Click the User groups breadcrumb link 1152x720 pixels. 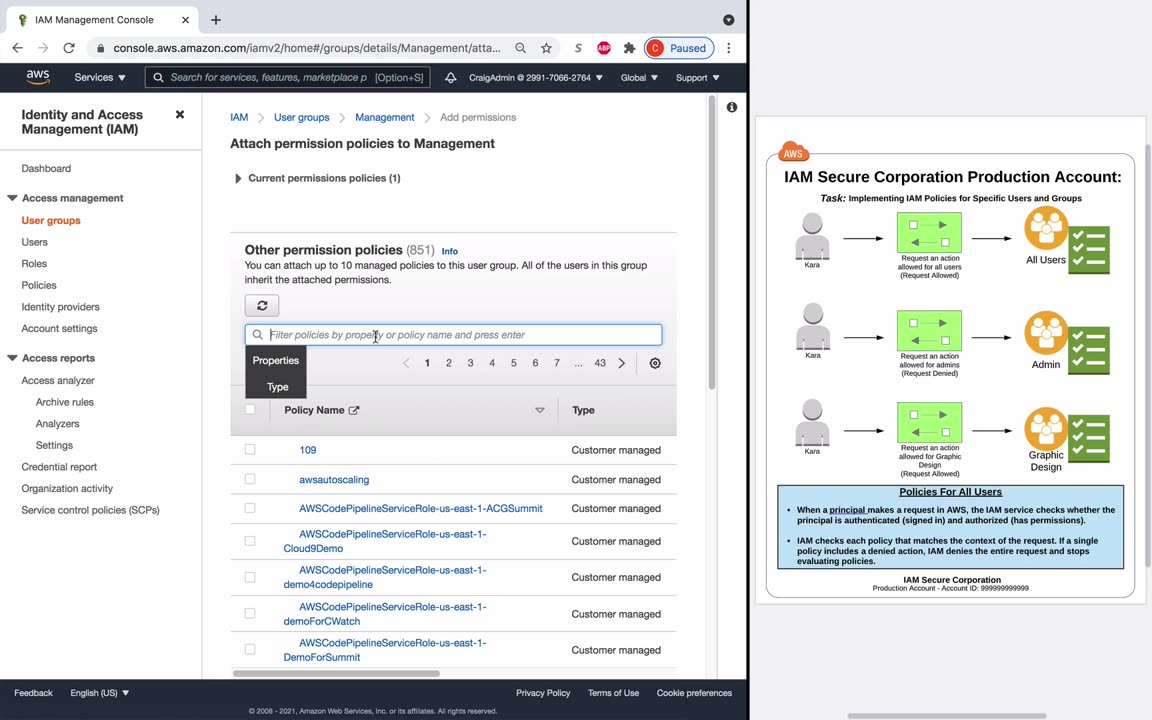(x=301, y=118)
